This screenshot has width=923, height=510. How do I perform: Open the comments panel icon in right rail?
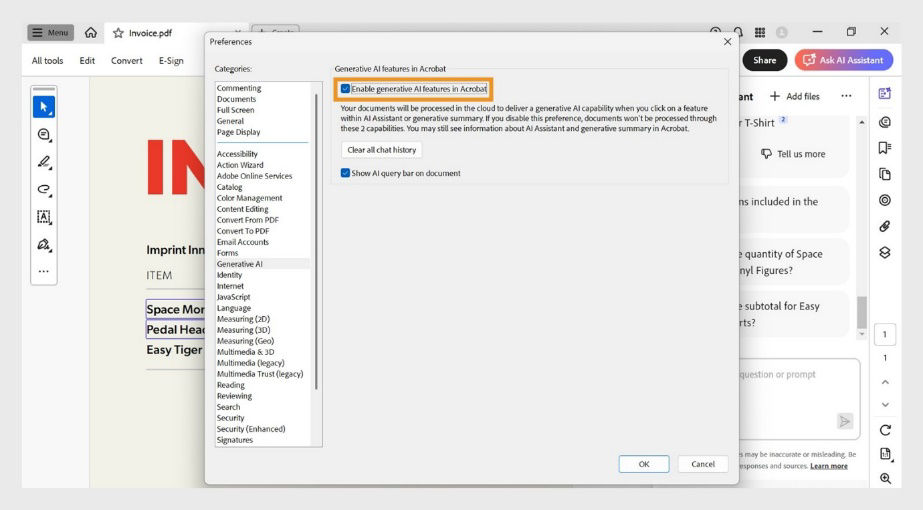pyautogui.click(x=885, y=122)
